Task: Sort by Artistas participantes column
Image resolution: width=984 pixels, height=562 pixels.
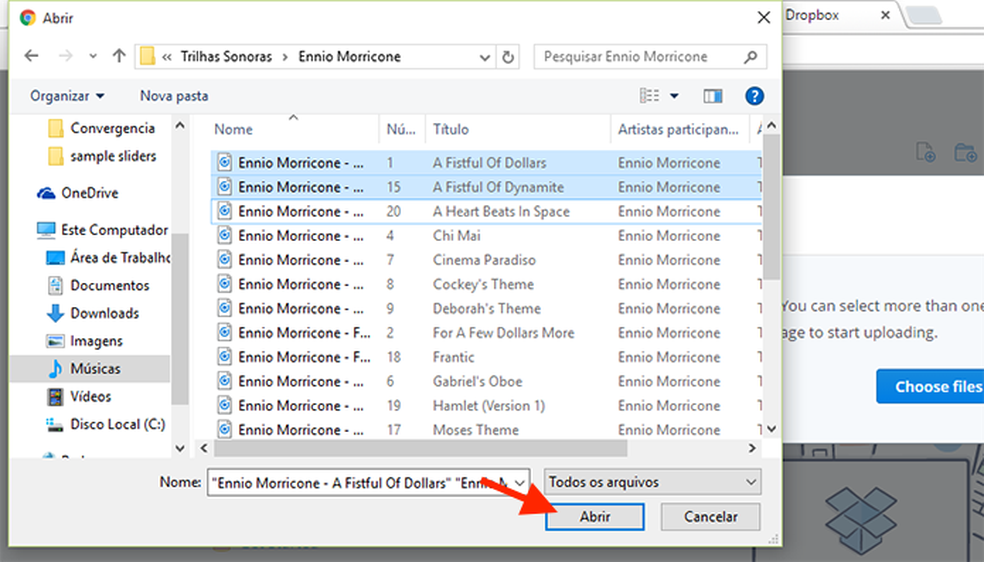Action: pos(680,129)
